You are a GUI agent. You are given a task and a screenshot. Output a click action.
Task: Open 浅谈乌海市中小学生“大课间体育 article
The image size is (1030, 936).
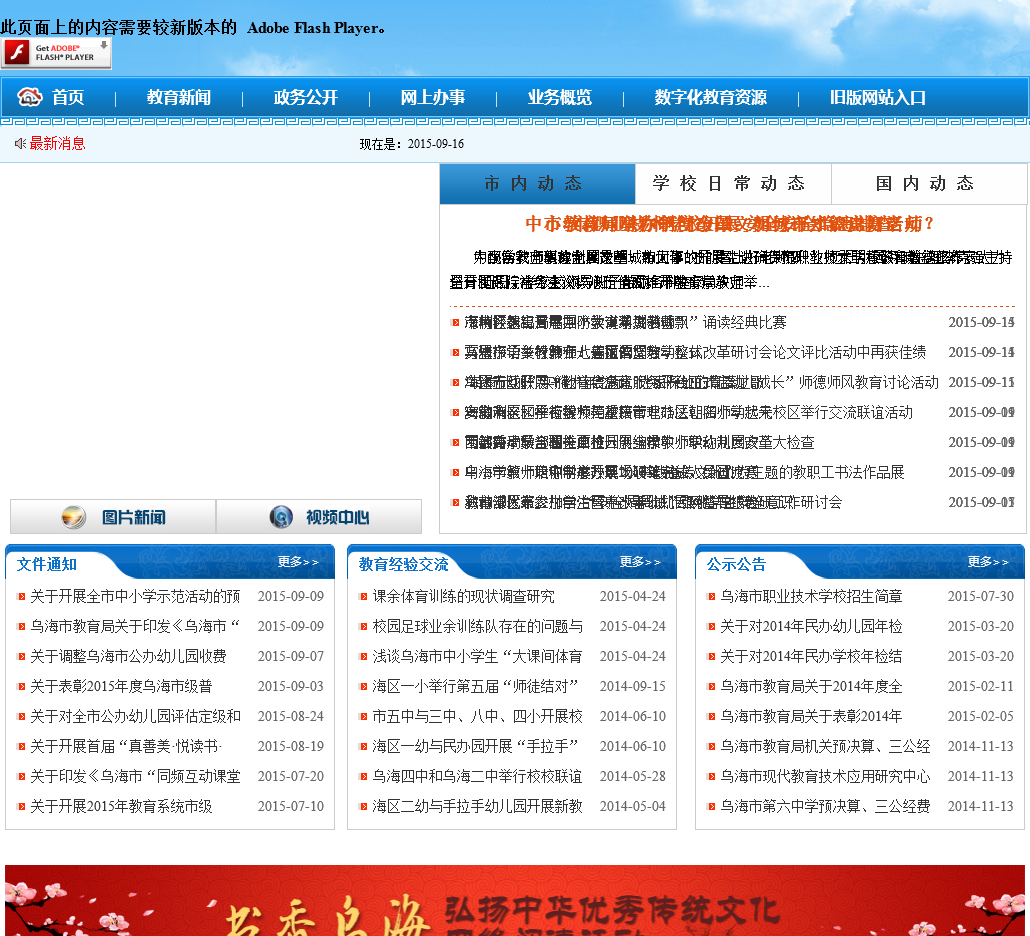478,656
